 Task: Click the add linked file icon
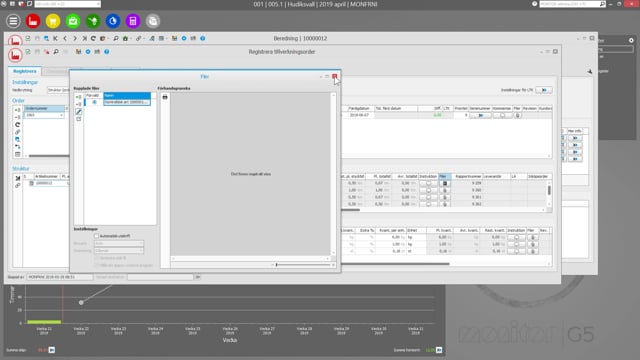[78, 97]
